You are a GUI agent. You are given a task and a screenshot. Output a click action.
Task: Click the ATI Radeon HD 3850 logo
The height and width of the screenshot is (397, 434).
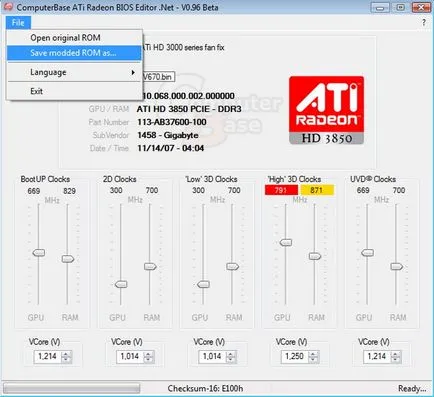point(326,110)
